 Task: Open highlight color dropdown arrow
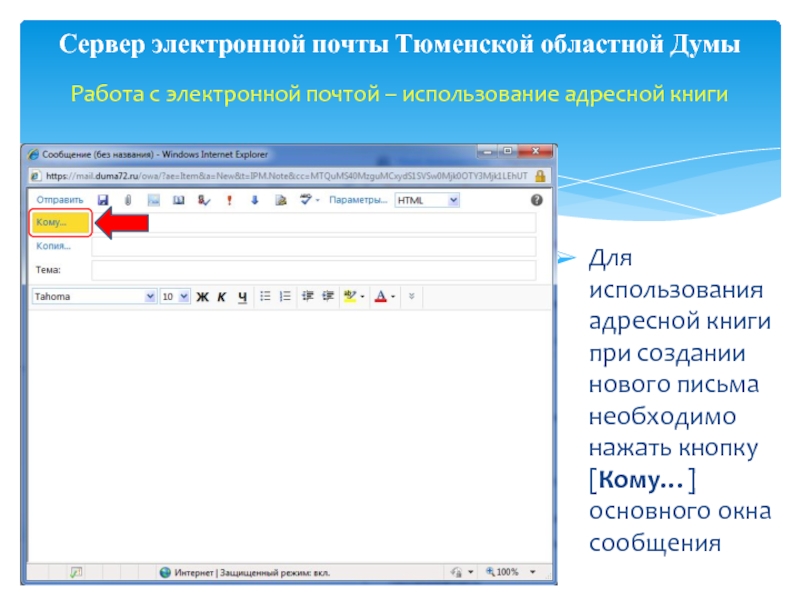362,297
